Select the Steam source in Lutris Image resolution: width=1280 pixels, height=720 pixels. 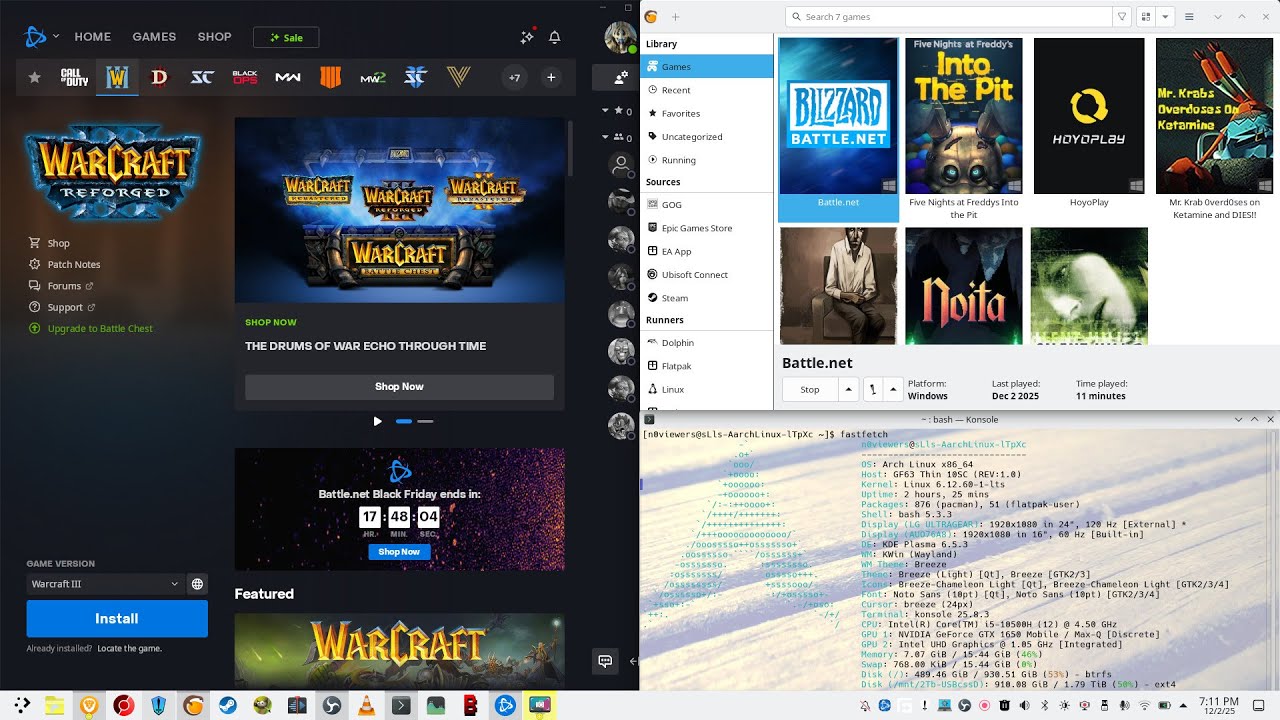click(707, 297)
